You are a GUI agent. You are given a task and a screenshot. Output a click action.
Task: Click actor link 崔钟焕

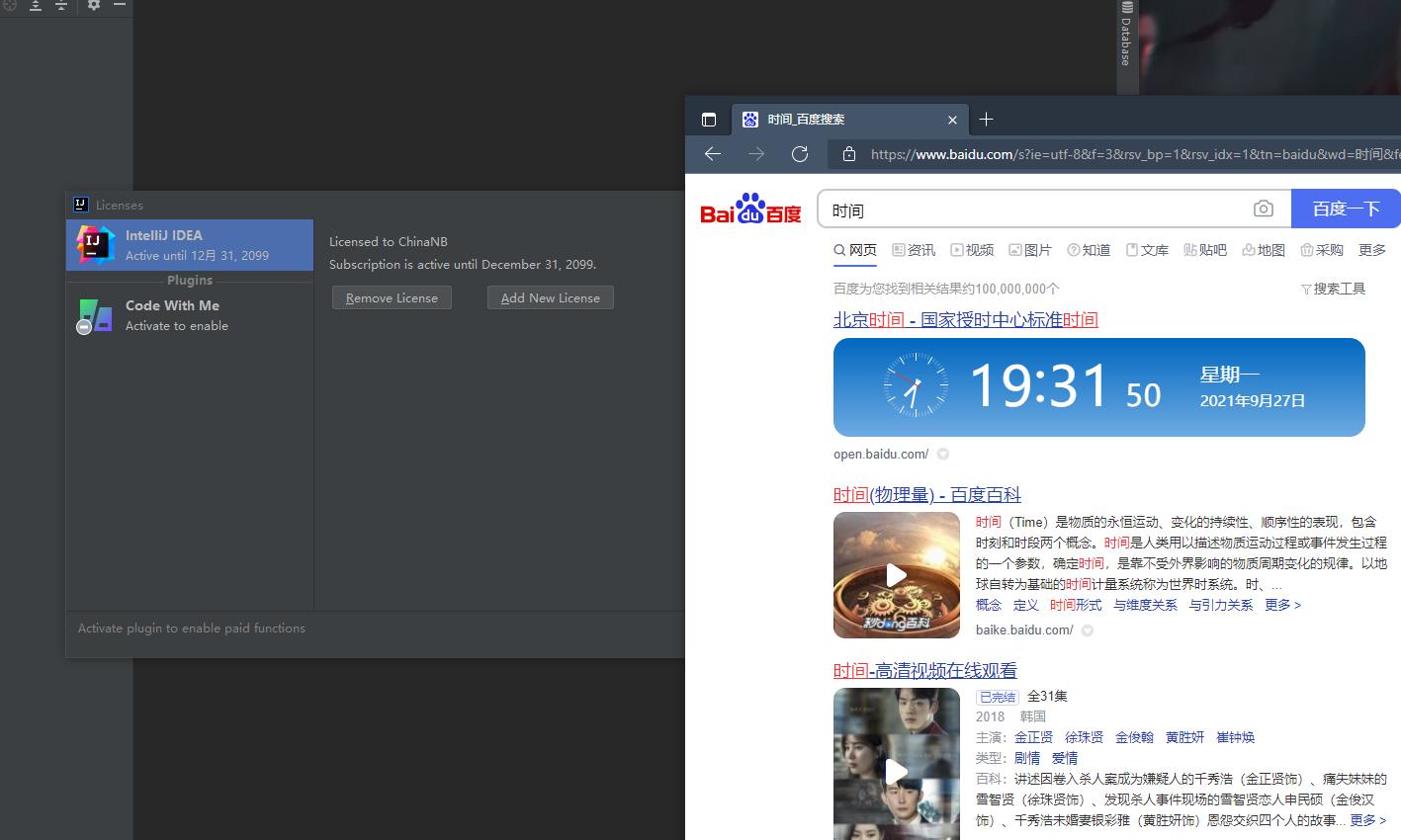tap(1235, 737)
